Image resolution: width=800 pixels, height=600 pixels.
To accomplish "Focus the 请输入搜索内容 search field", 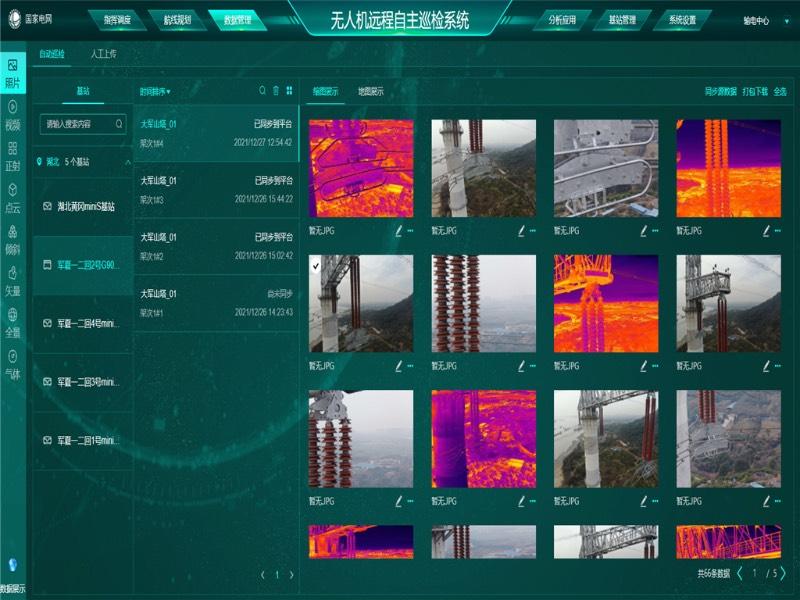I will click(x=83, y=124).
